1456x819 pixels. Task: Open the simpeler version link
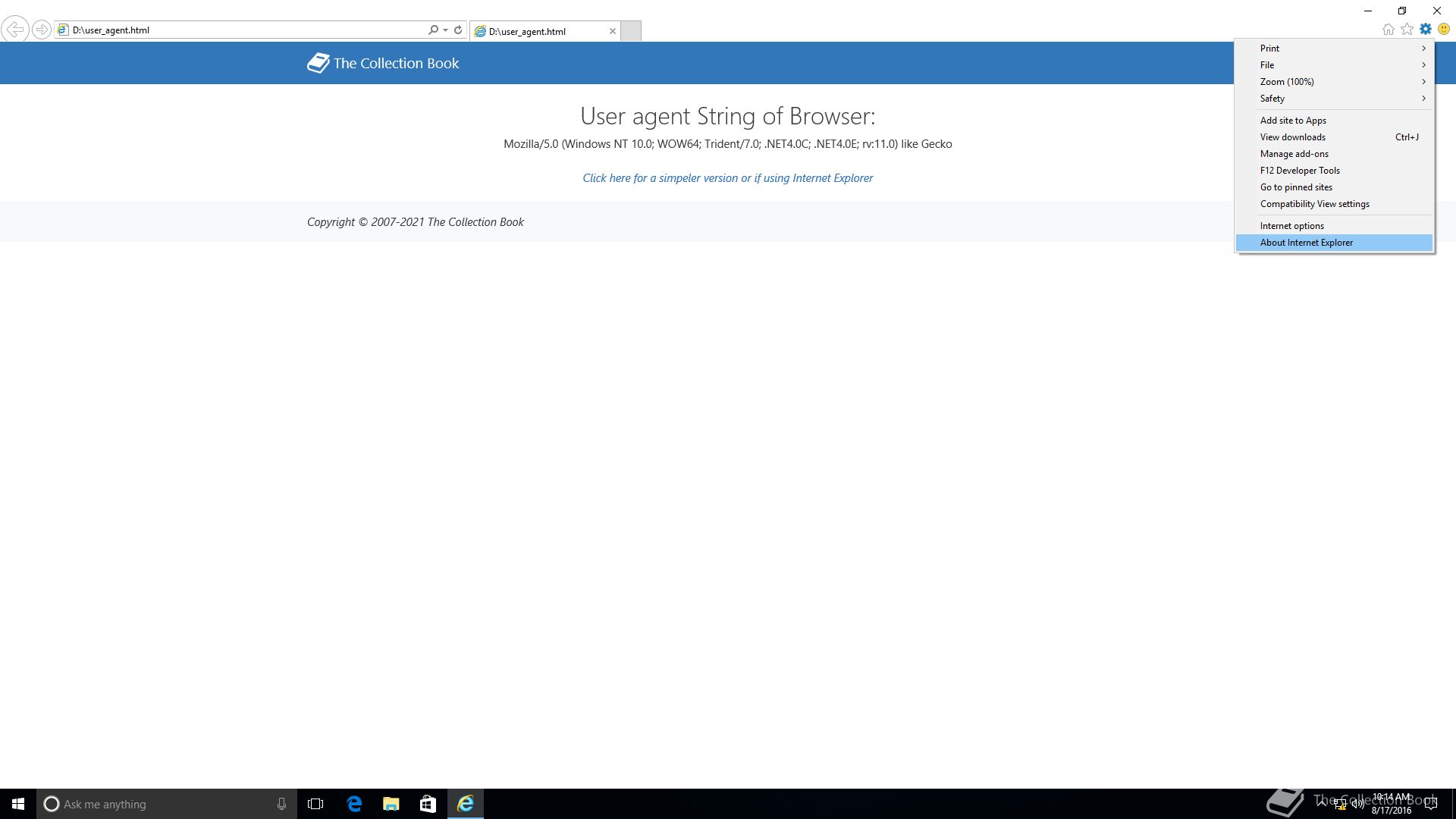point(728,178)
